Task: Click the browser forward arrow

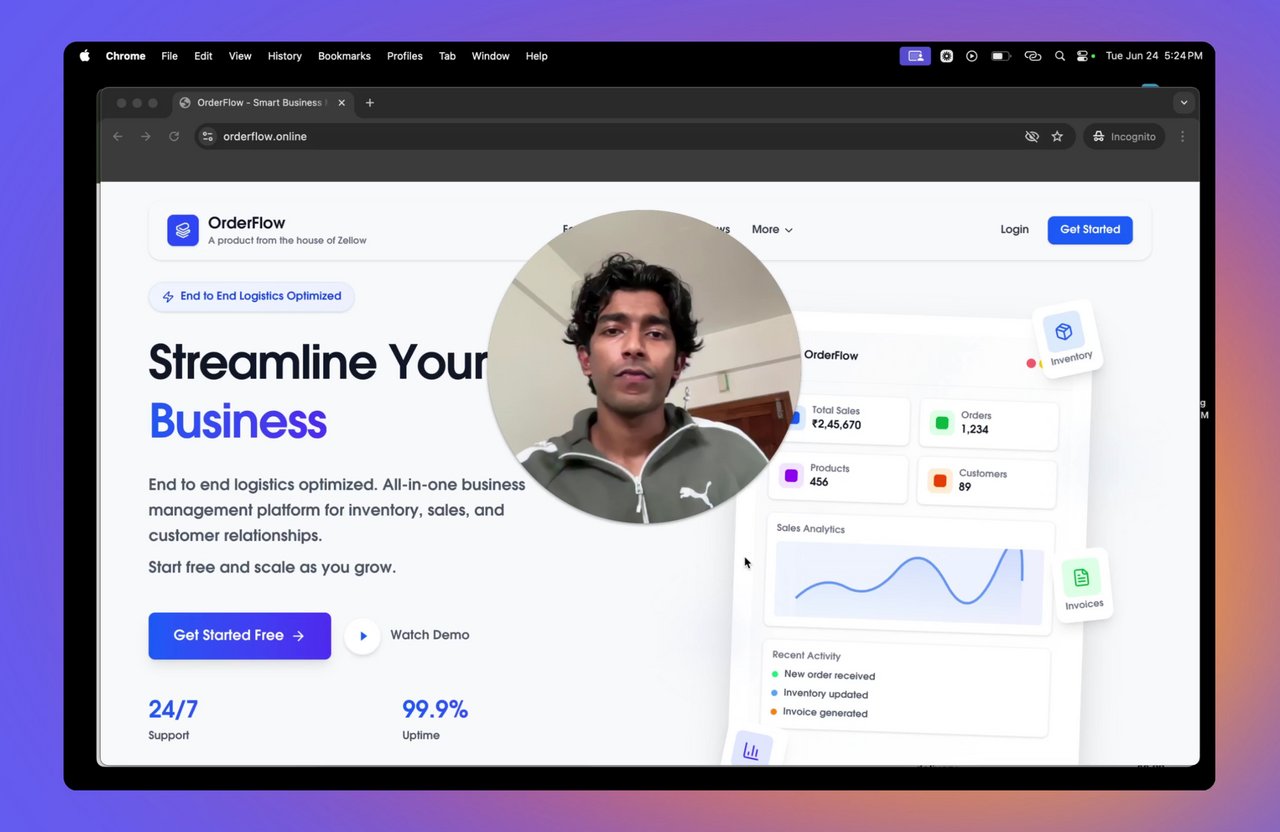Action: pyautogui.click(x=146, y=136)
